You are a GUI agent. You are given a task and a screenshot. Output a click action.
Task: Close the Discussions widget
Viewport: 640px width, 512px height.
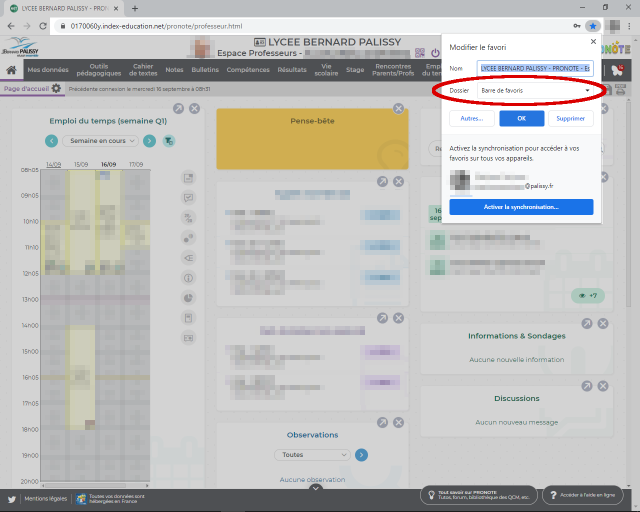(x=602, y=385)
